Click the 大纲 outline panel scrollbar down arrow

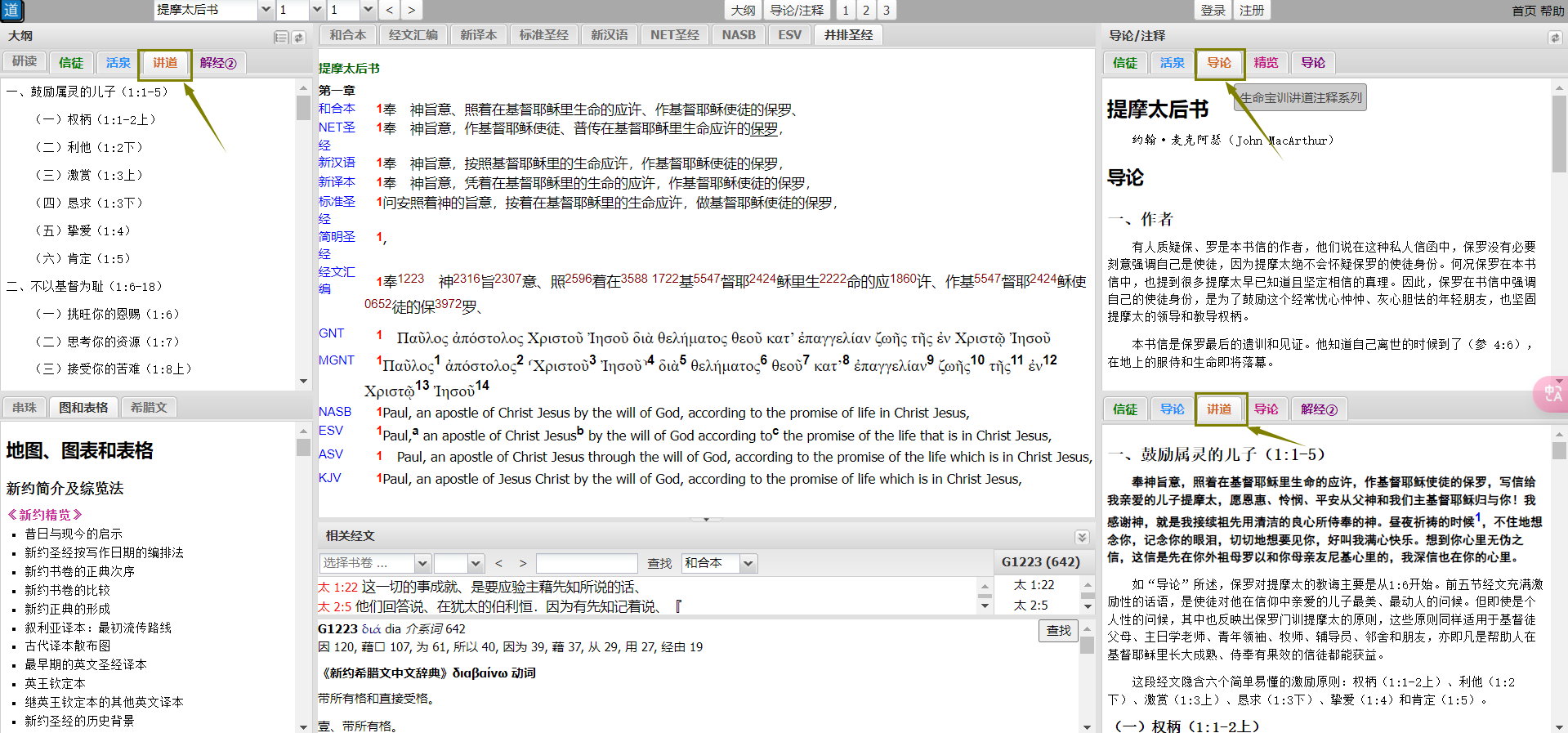(303, 381)
